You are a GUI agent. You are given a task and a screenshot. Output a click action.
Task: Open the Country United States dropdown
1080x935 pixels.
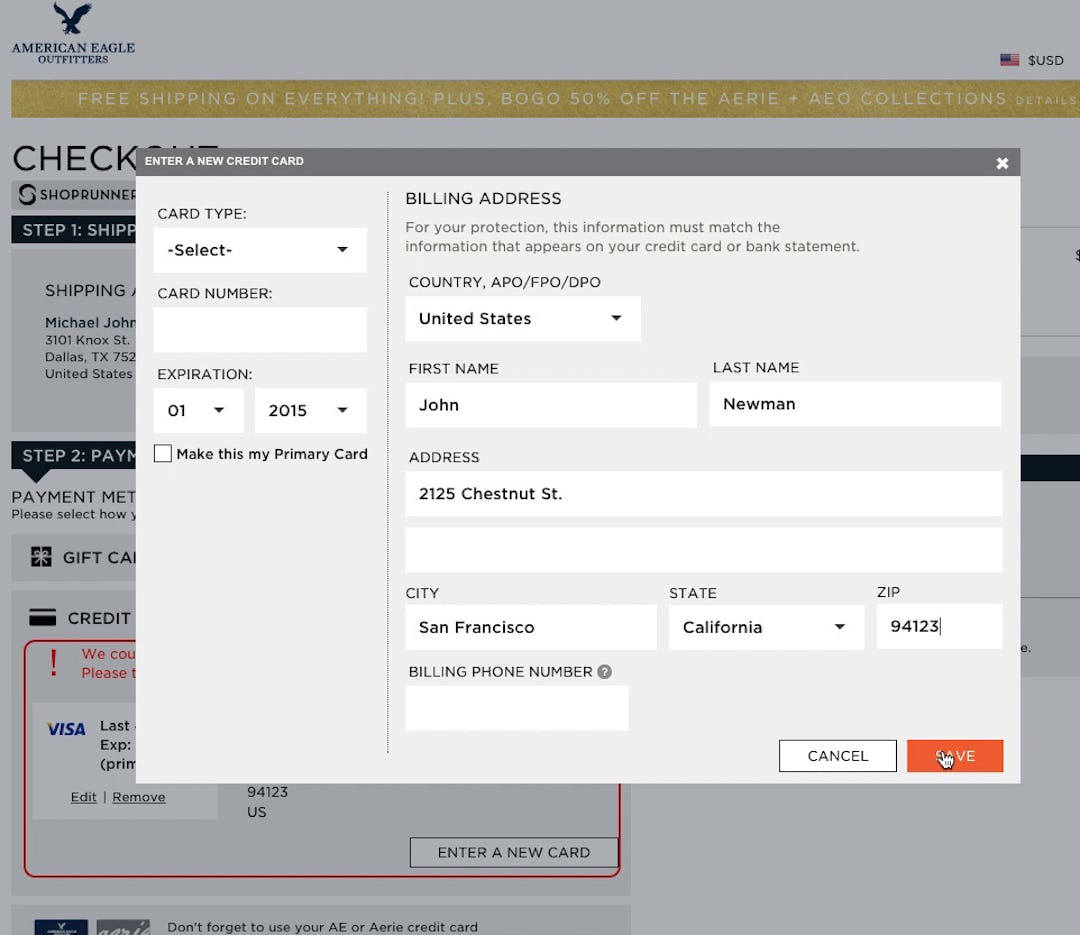[x=522, y=318]
